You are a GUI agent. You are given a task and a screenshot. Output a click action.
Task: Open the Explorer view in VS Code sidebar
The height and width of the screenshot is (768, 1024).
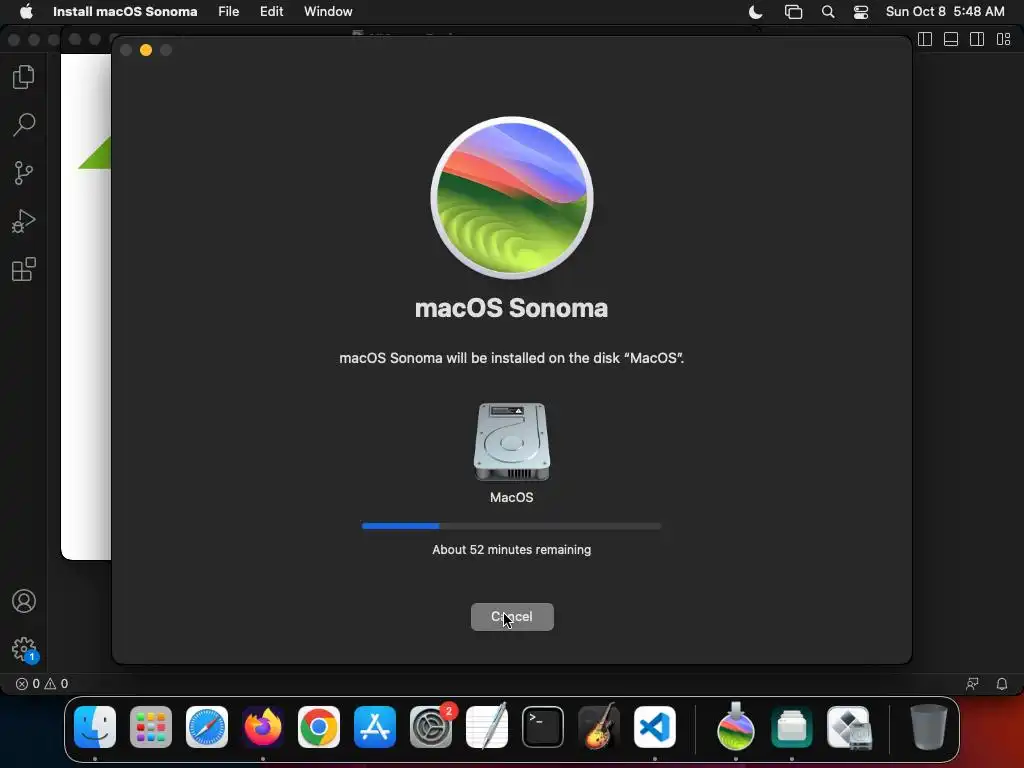24,77
